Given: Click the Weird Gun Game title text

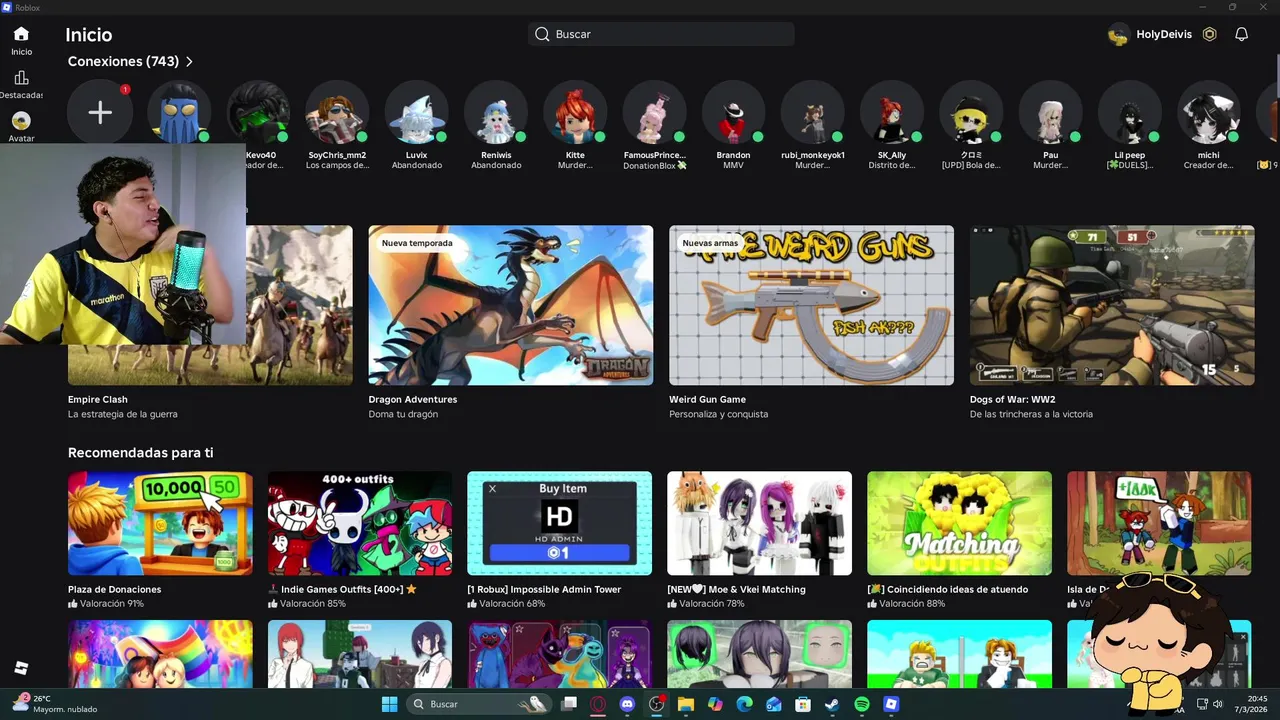Looking at the screenshot, I should (708, 399).
